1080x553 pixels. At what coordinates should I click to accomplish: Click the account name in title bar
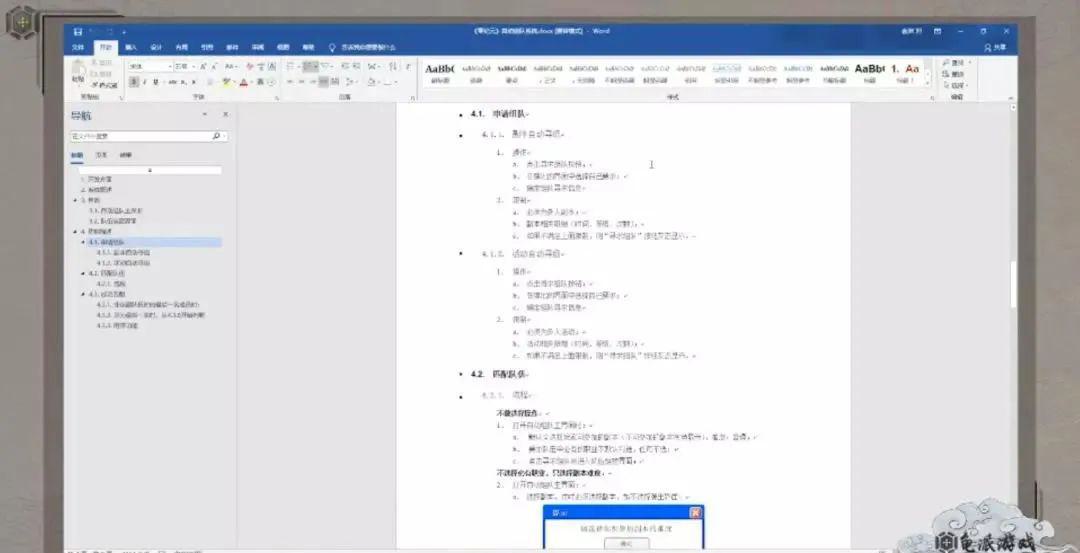click(x=911, y=32)
